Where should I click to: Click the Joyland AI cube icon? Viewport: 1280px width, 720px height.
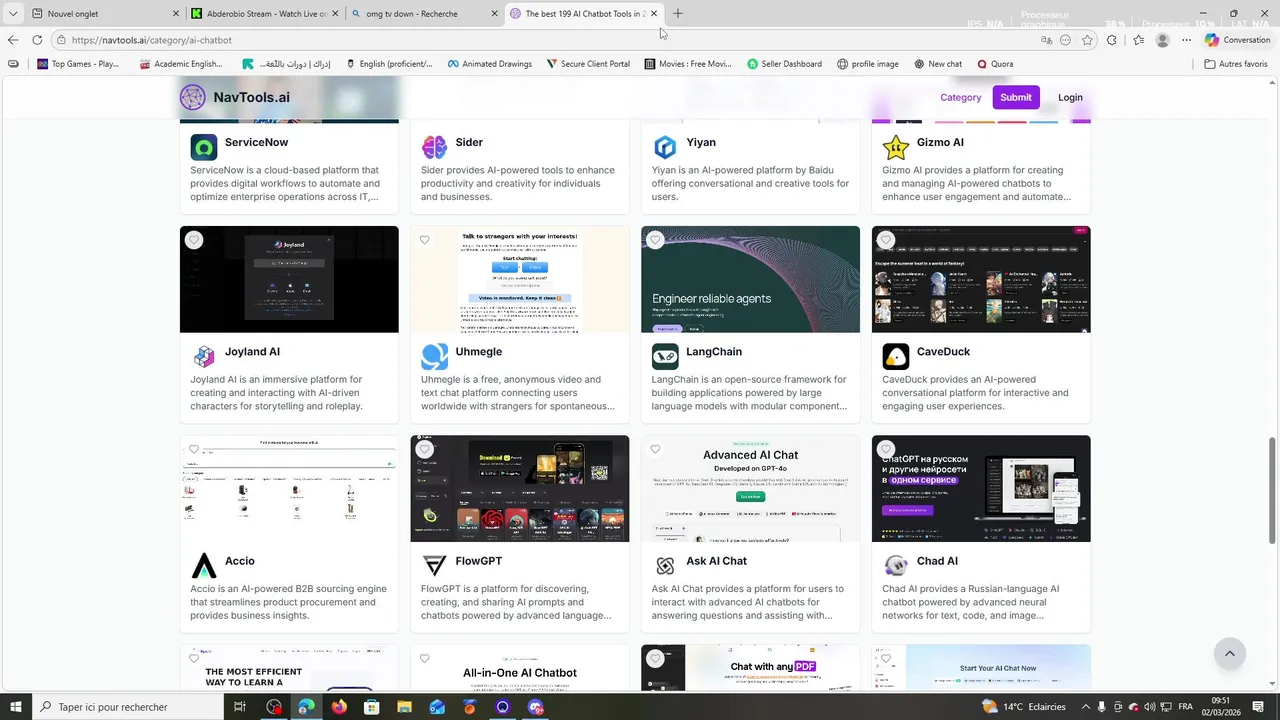pos(204,356)
